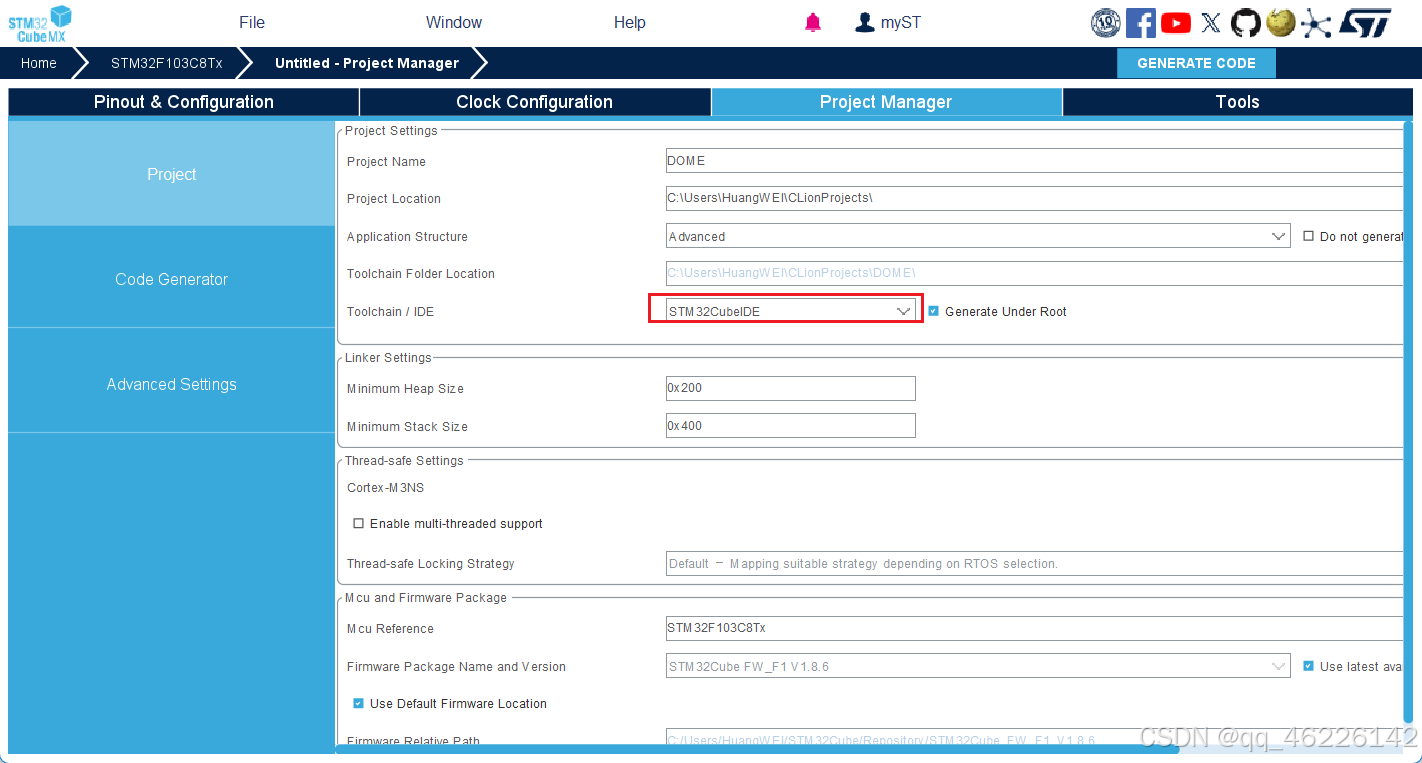Open the Facebook icon link
This screenshot has width=1422, height=763.
[1141, 22]
